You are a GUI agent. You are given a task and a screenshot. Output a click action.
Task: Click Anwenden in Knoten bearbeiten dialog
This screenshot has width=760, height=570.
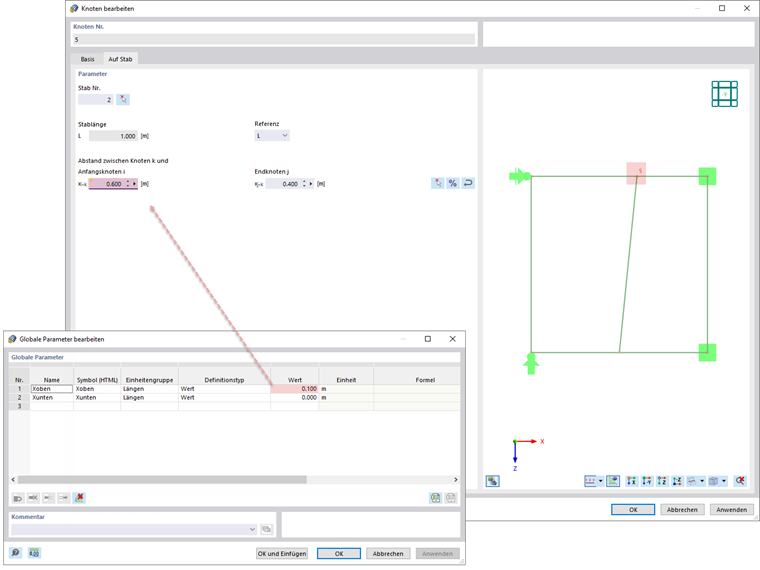point(732,509)
